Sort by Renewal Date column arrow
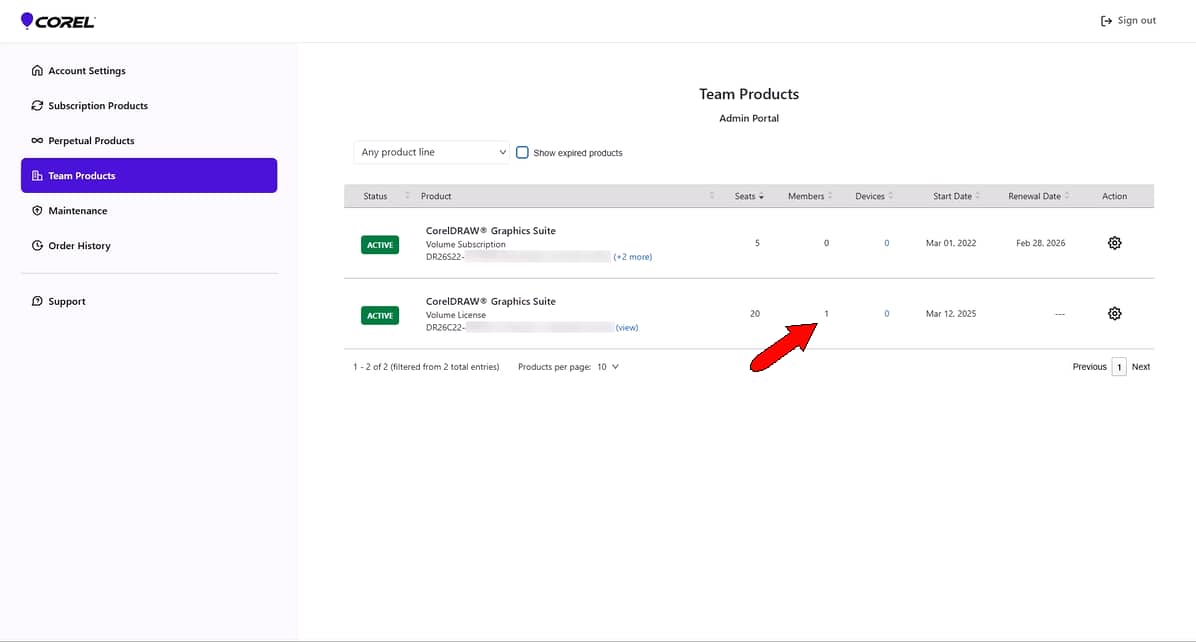 pyautogui.click(x=1066, y=196)
